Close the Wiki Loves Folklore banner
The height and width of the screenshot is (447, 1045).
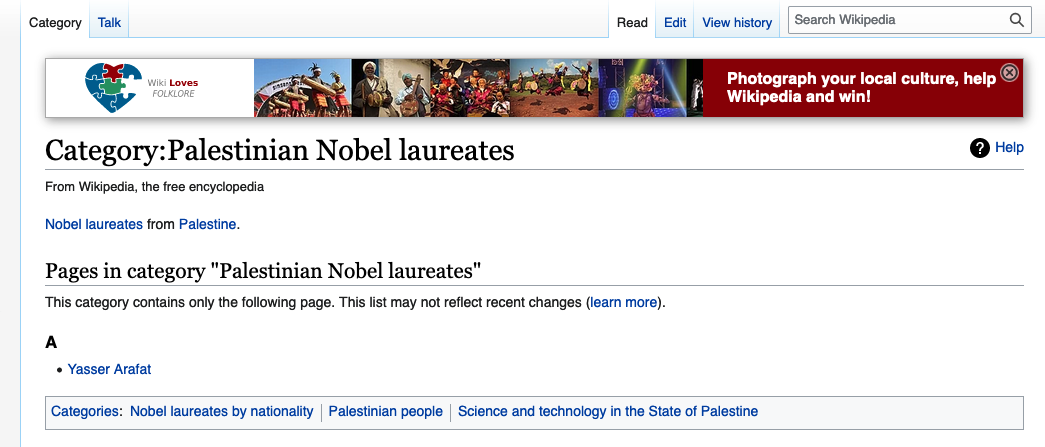pos(1010,72)
